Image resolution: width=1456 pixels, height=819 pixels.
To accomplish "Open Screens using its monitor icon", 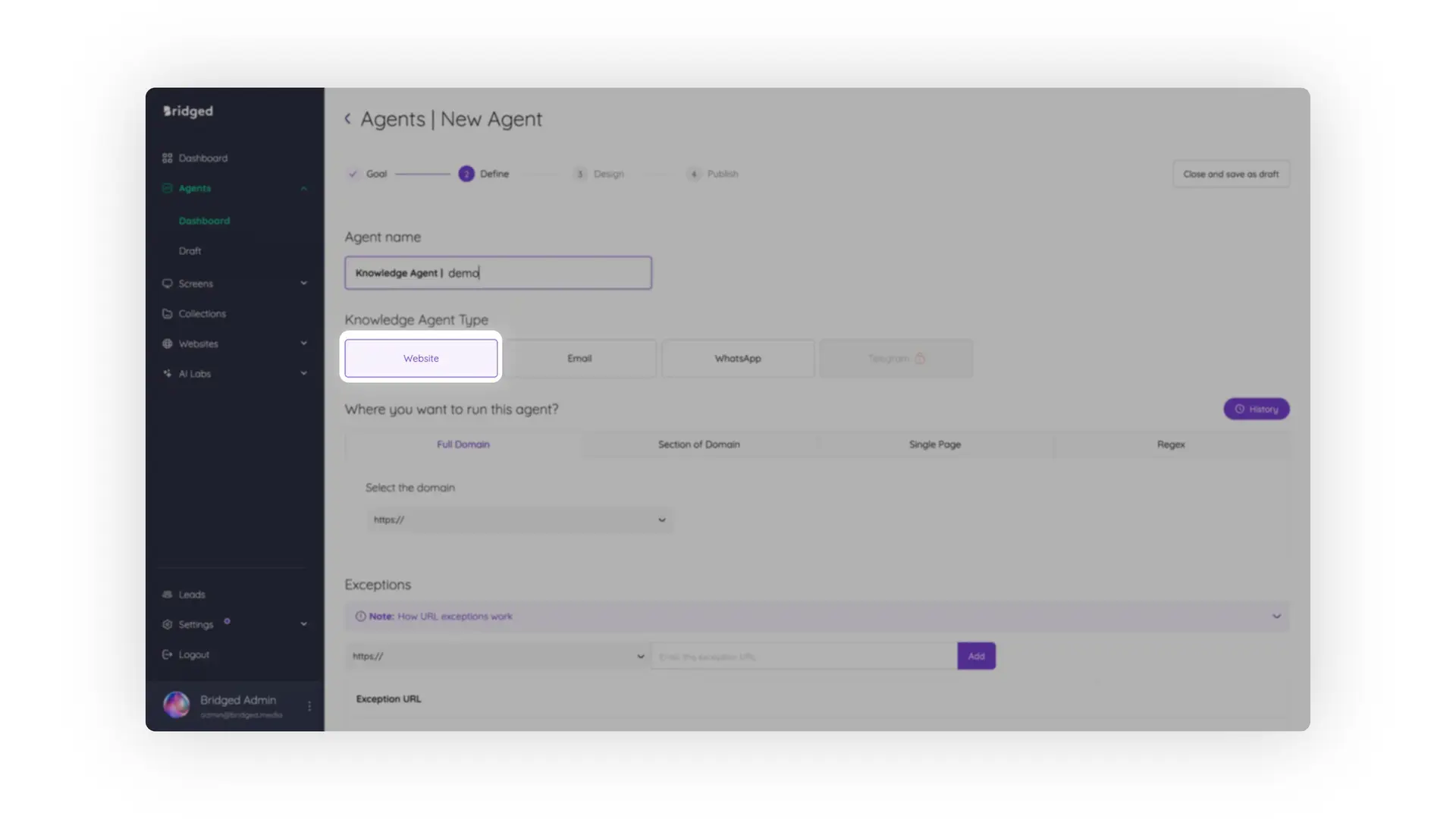I will coord(168,283).
